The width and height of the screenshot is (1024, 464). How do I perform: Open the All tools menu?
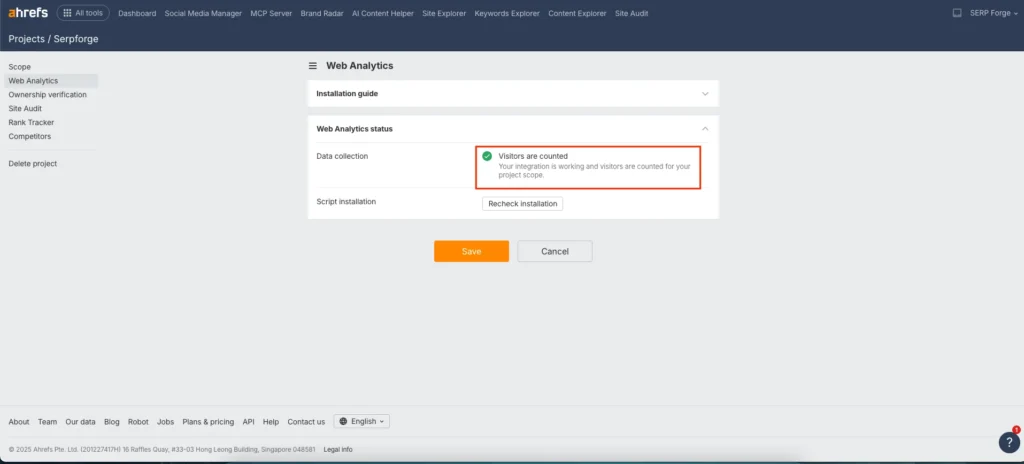tap(83, 13)
